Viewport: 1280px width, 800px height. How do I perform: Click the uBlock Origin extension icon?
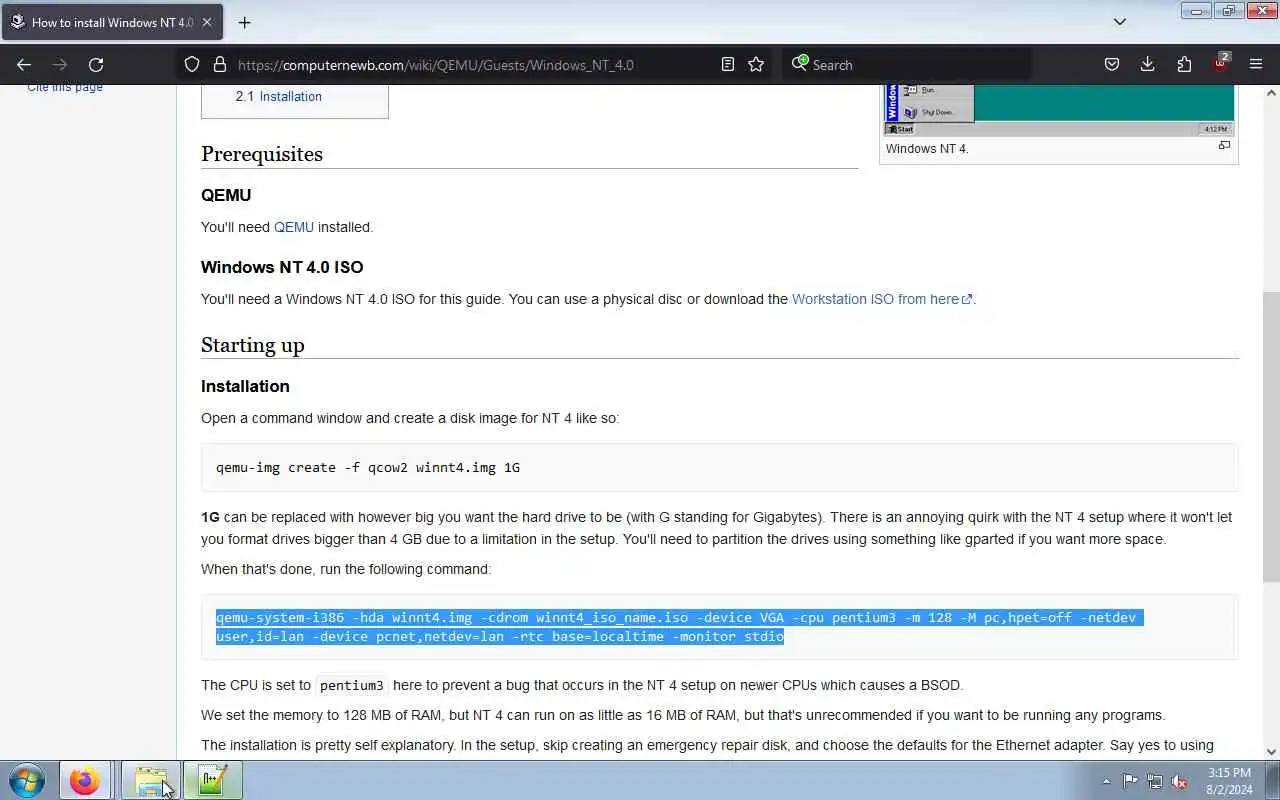point(1221,62)
